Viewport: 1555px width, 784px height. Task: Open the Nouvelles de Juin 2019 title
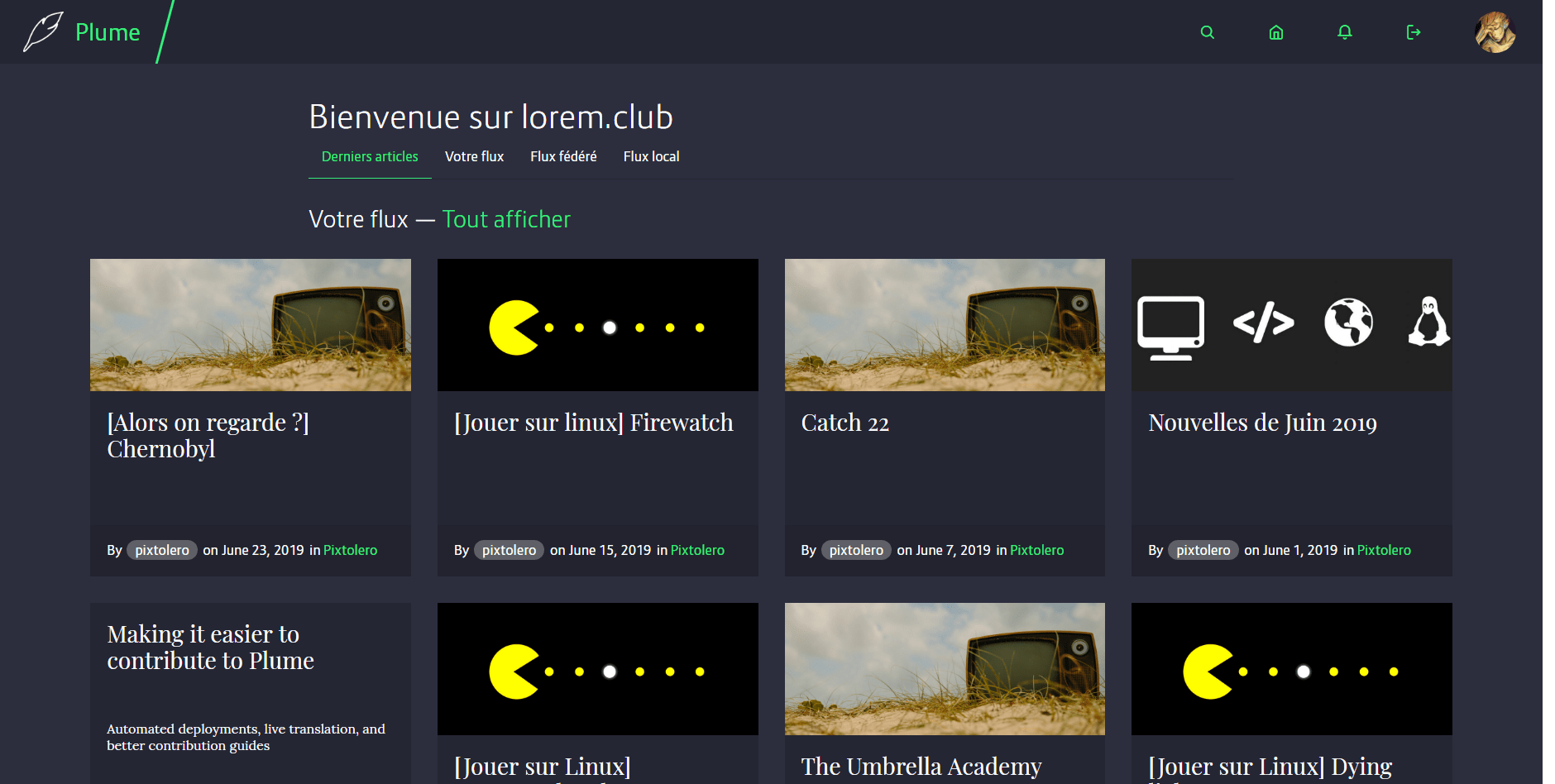1263,423
